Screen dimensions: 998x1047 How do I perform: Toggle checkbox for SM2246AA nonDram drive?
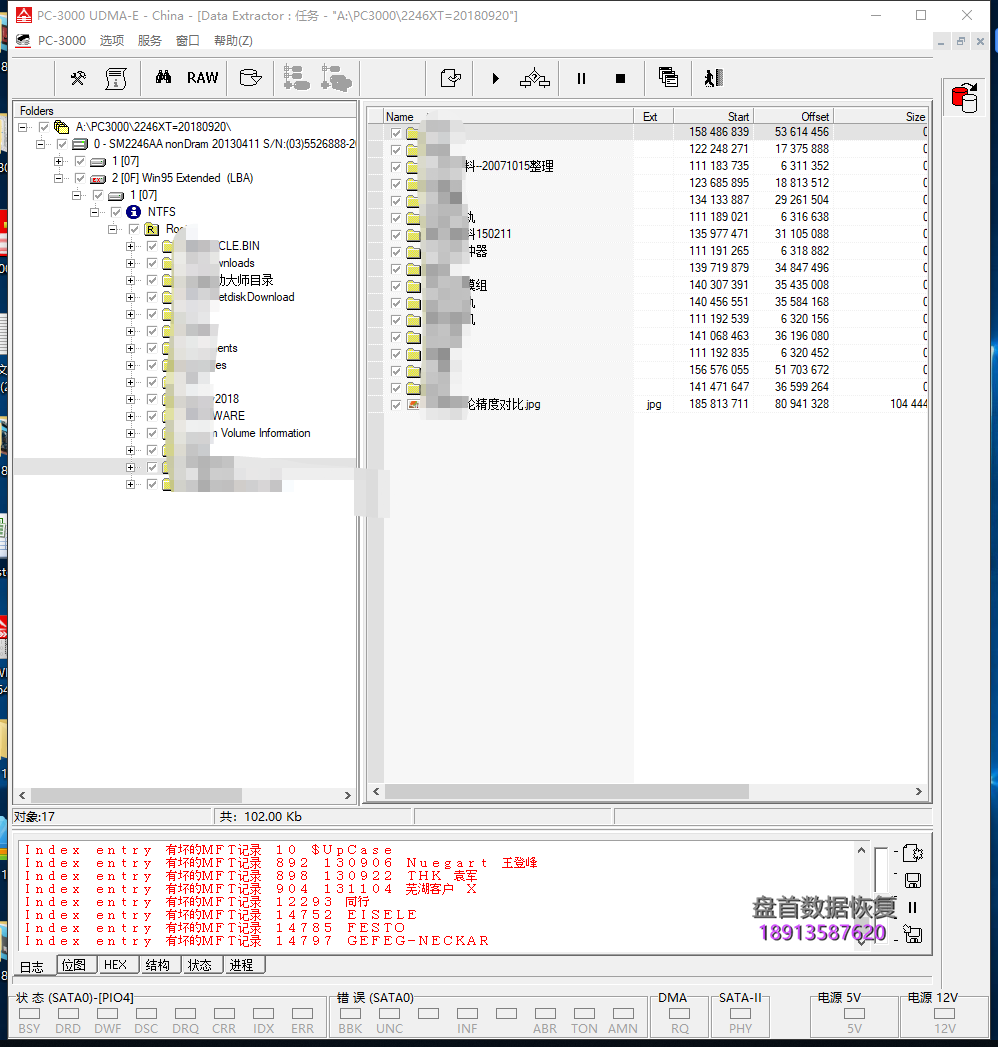tap(62, 144)
